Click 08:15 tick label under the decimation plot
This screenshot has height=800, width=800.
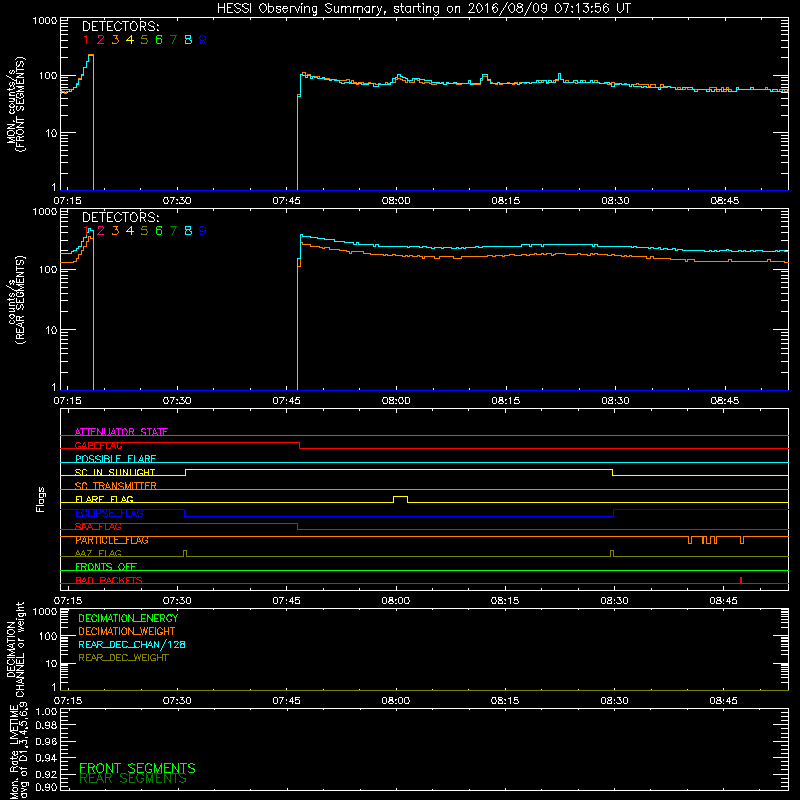click(x=505, y=701)
